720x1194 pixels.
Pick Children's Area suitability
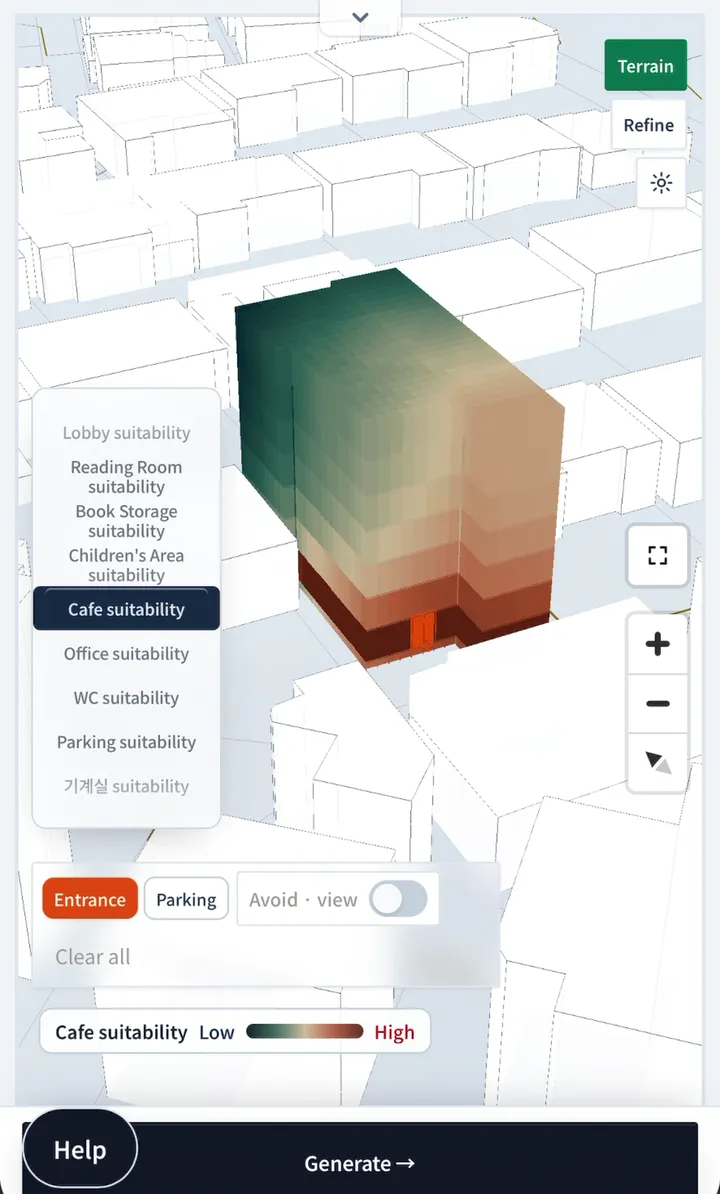pyautogui.click(x=126, y=565)
